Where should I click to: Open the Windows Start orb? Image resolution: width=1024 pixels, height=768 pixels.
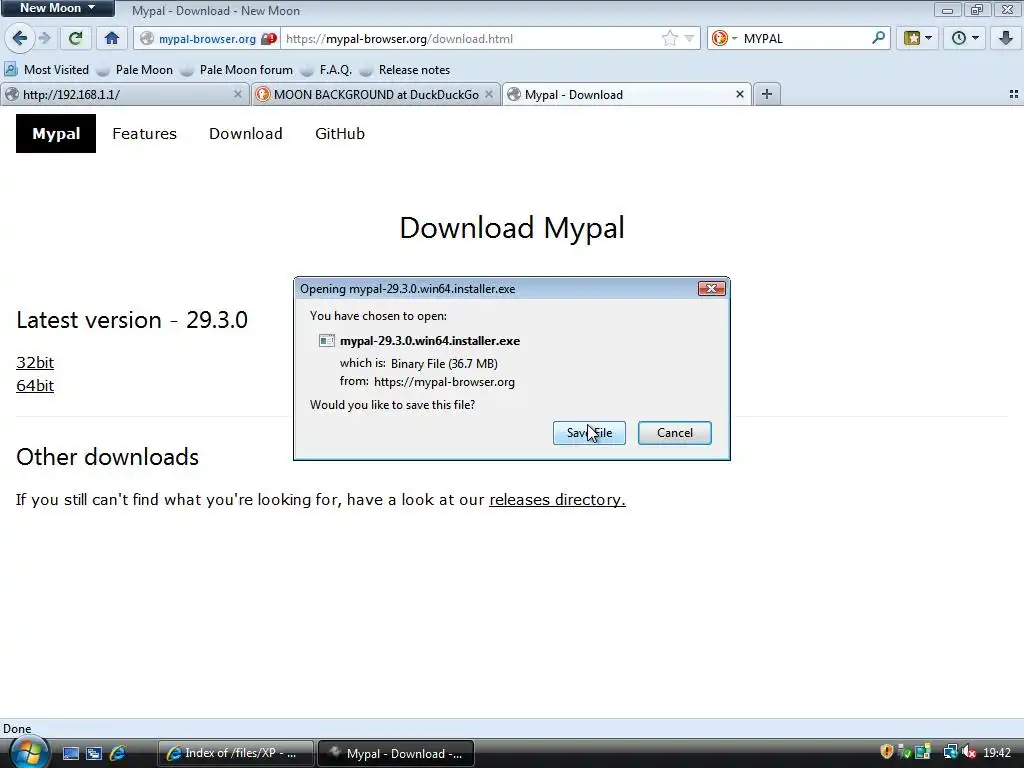point(28,753)
